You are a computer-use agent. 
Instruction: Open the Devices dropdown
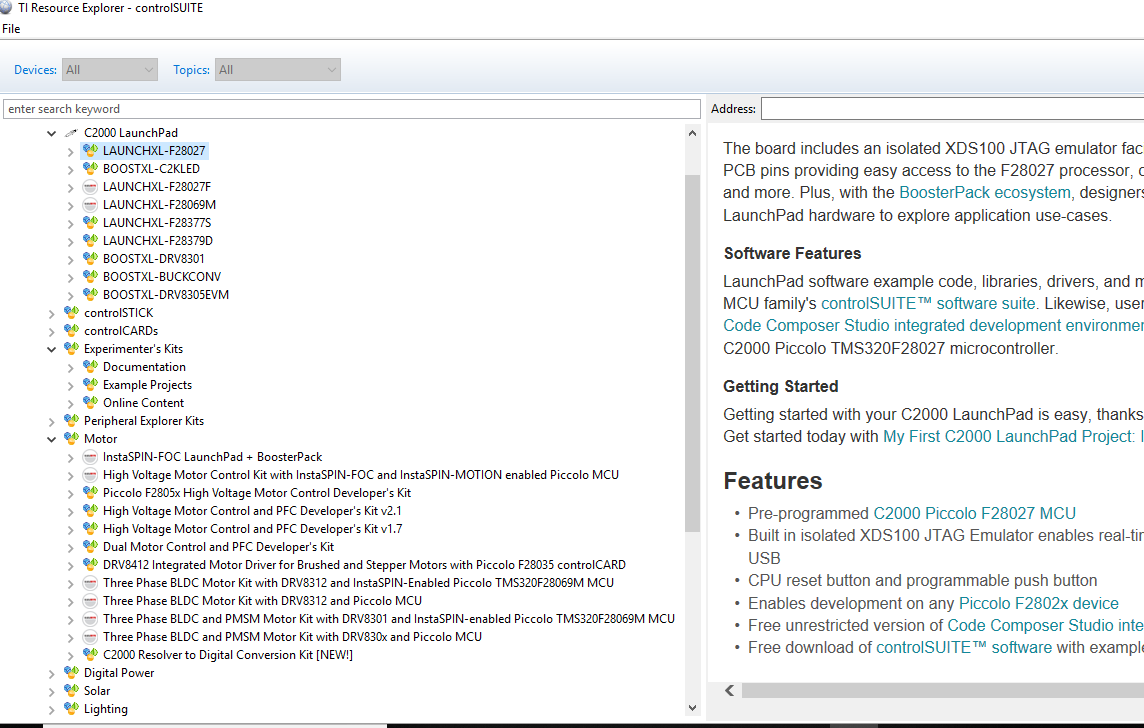(x=109, y=70)
